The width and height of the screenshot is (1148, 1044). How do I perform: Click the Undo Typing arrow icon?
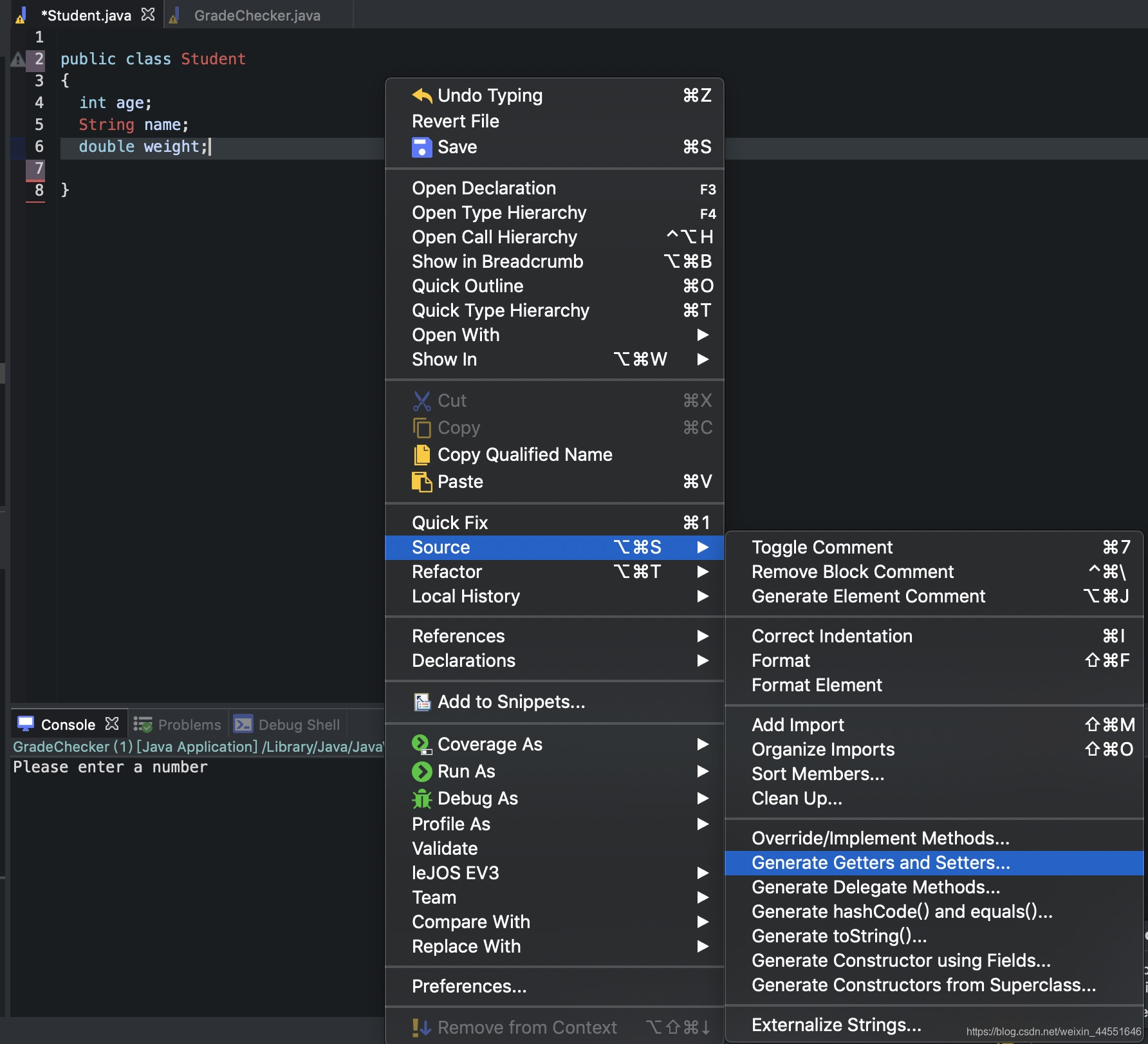pyautogui.click(x=422, y=96)
